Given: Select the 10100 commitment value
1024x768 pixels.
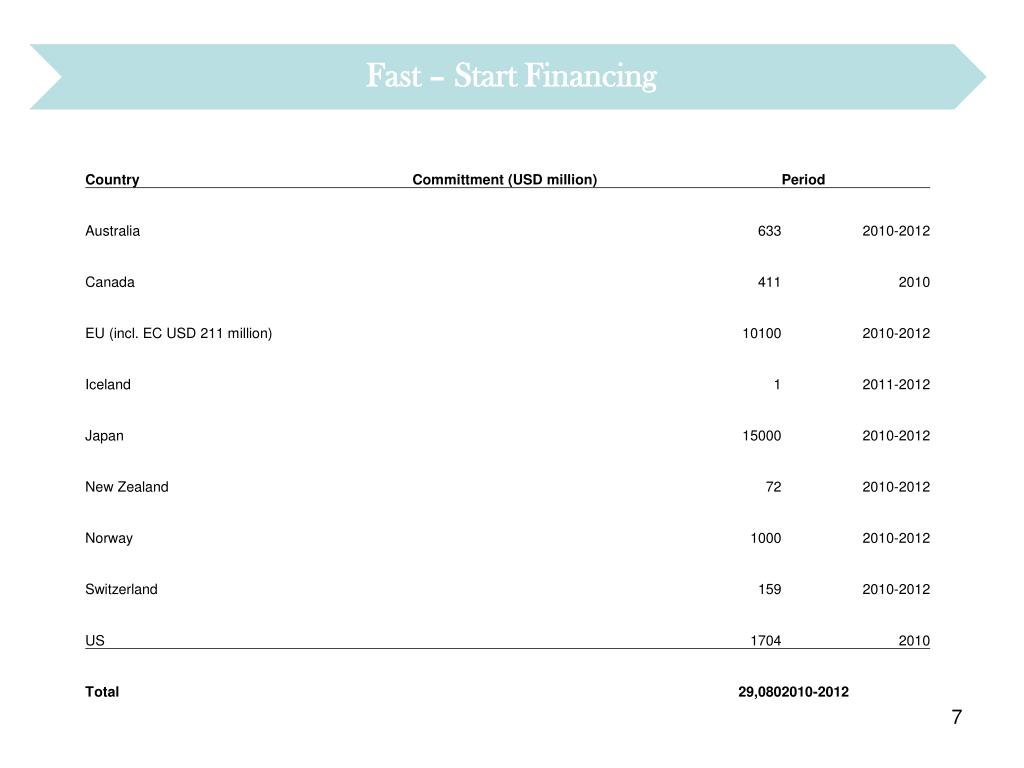Looking at the screenshot, I should [x=761, y=333].
